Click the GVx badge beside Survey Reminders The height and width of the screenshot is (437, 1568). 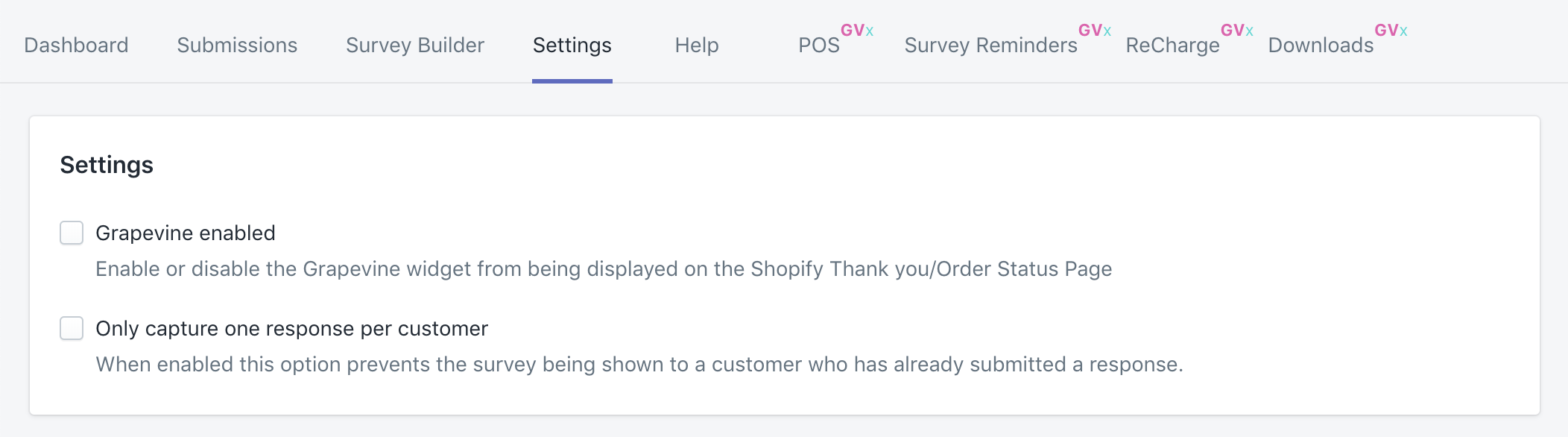click(x=1095, y=31)
